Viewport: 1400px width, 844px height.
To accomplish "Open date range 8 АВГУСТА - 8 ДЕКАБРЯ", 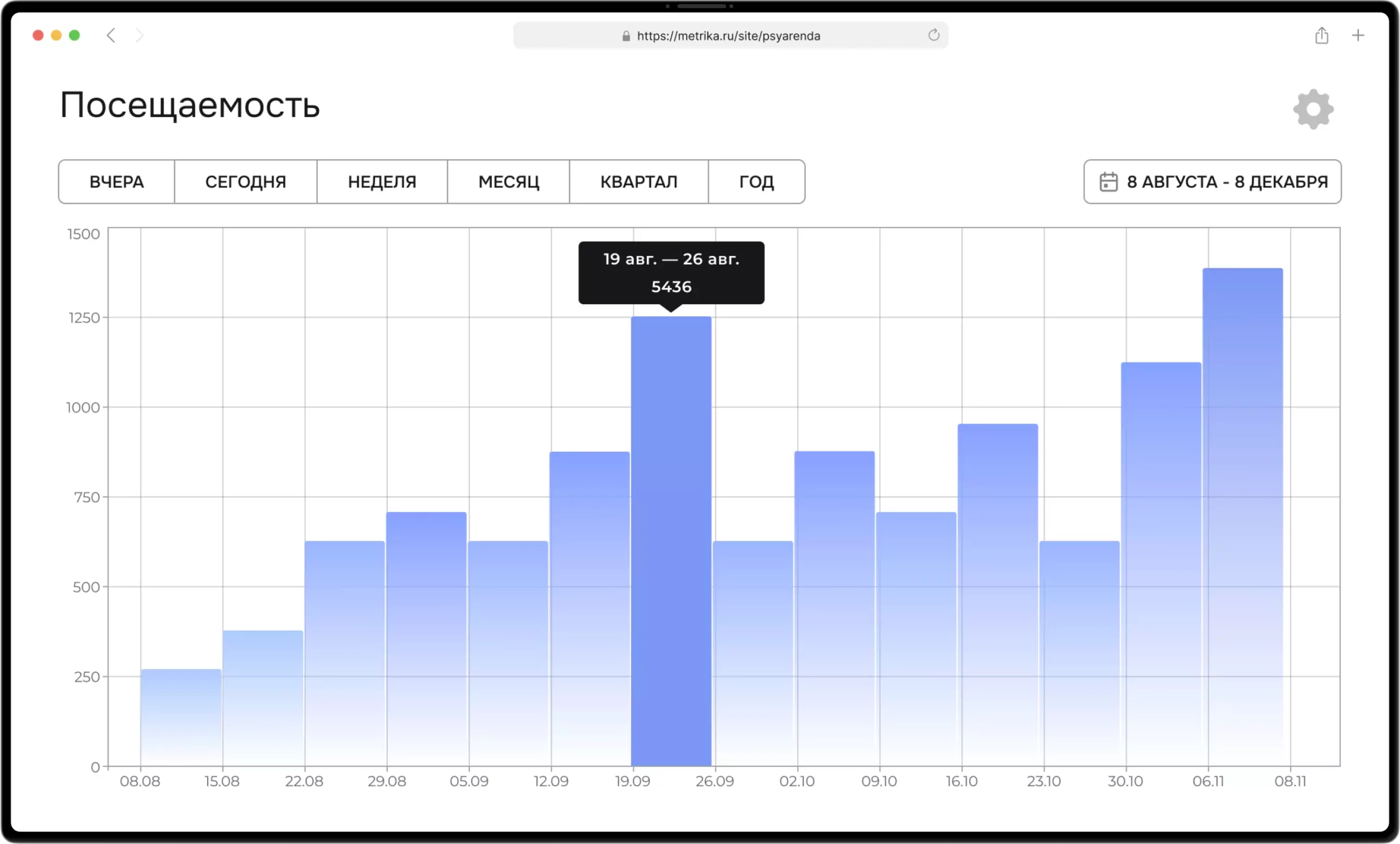I will click(x=1212, y=182).
